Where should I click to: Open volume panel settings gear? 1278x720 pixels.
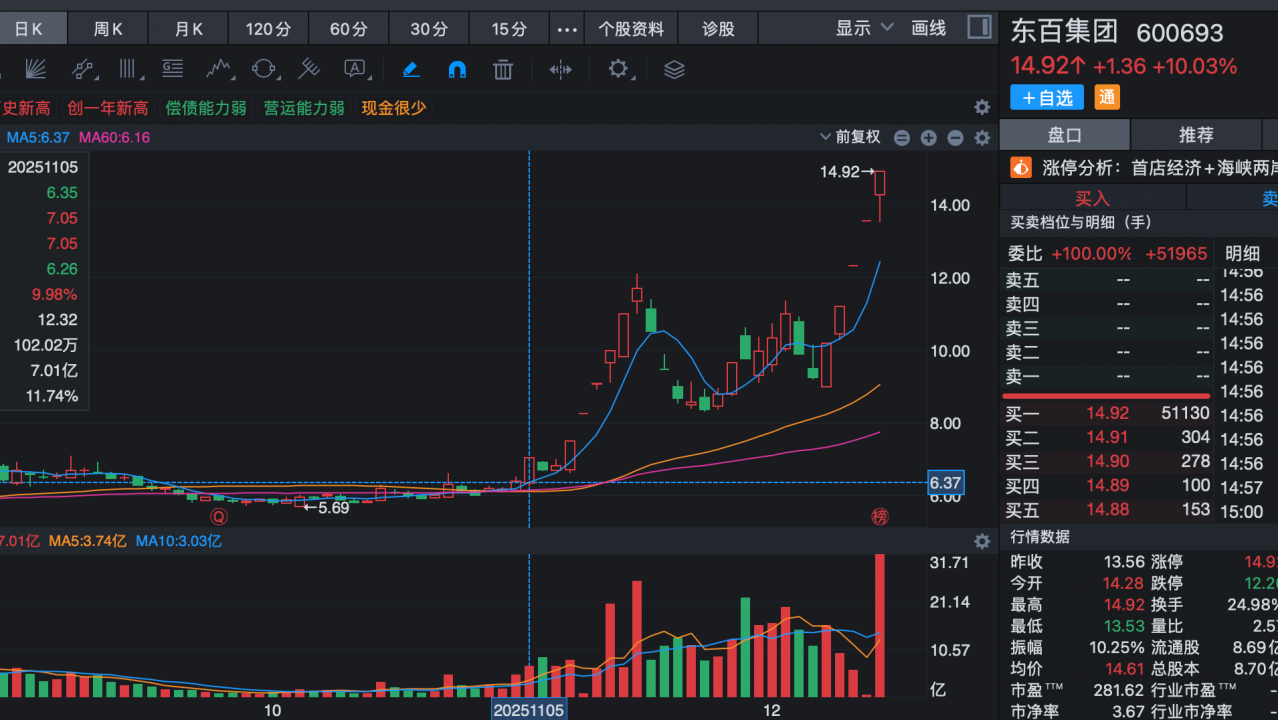click(982, 541)
